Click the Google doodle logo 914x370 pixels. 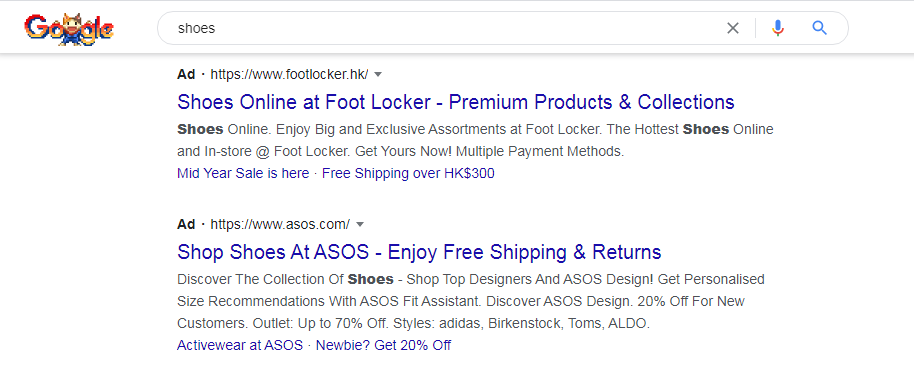point(69,28)
